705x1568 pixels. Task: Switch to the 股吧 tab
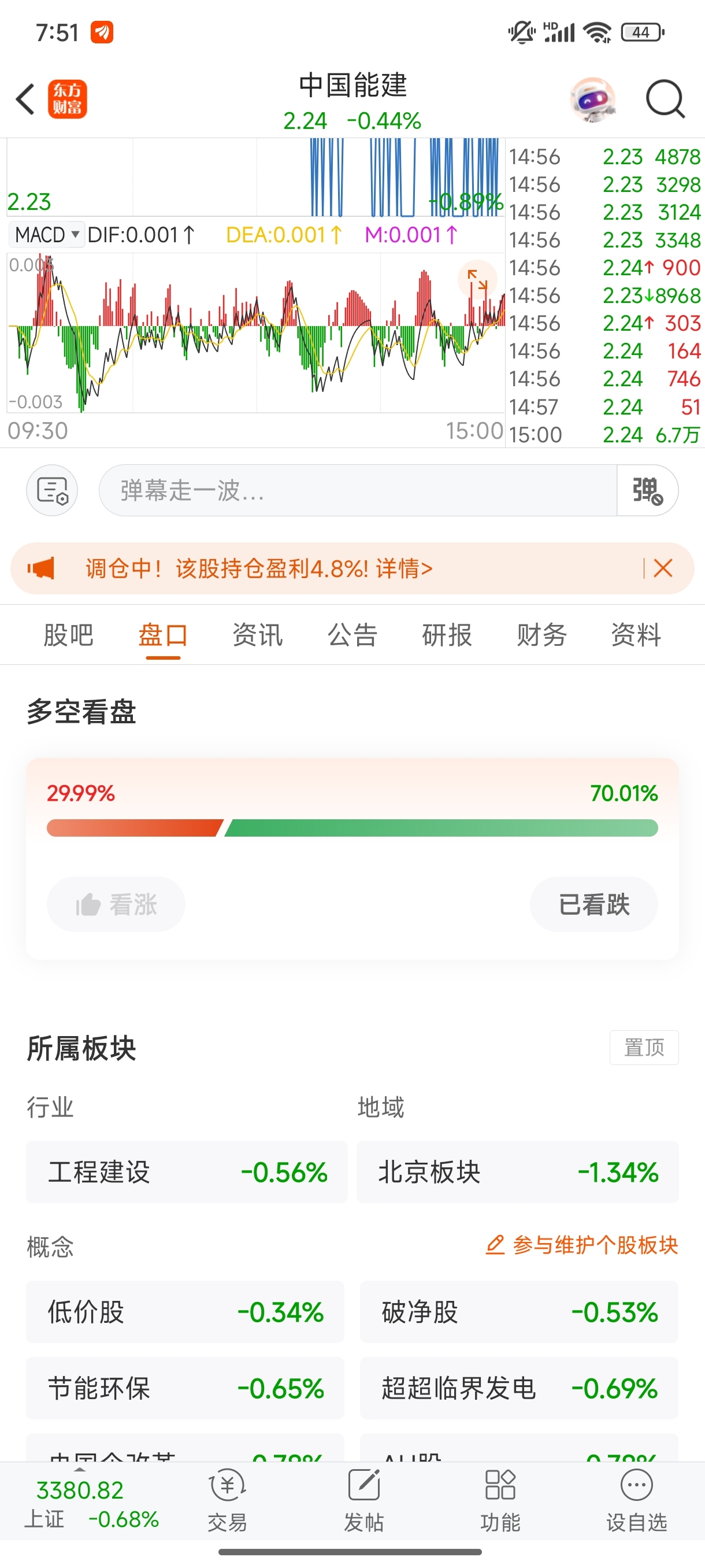point(68,635)
